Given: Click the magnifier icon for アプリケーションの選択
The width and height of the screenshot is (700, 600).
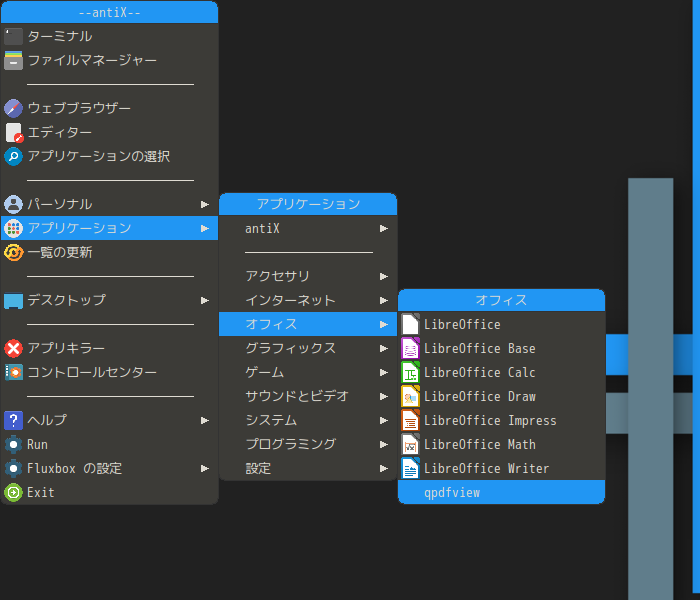Looking at the screenshot, I should pyautogui.click(x=13, y=156).
